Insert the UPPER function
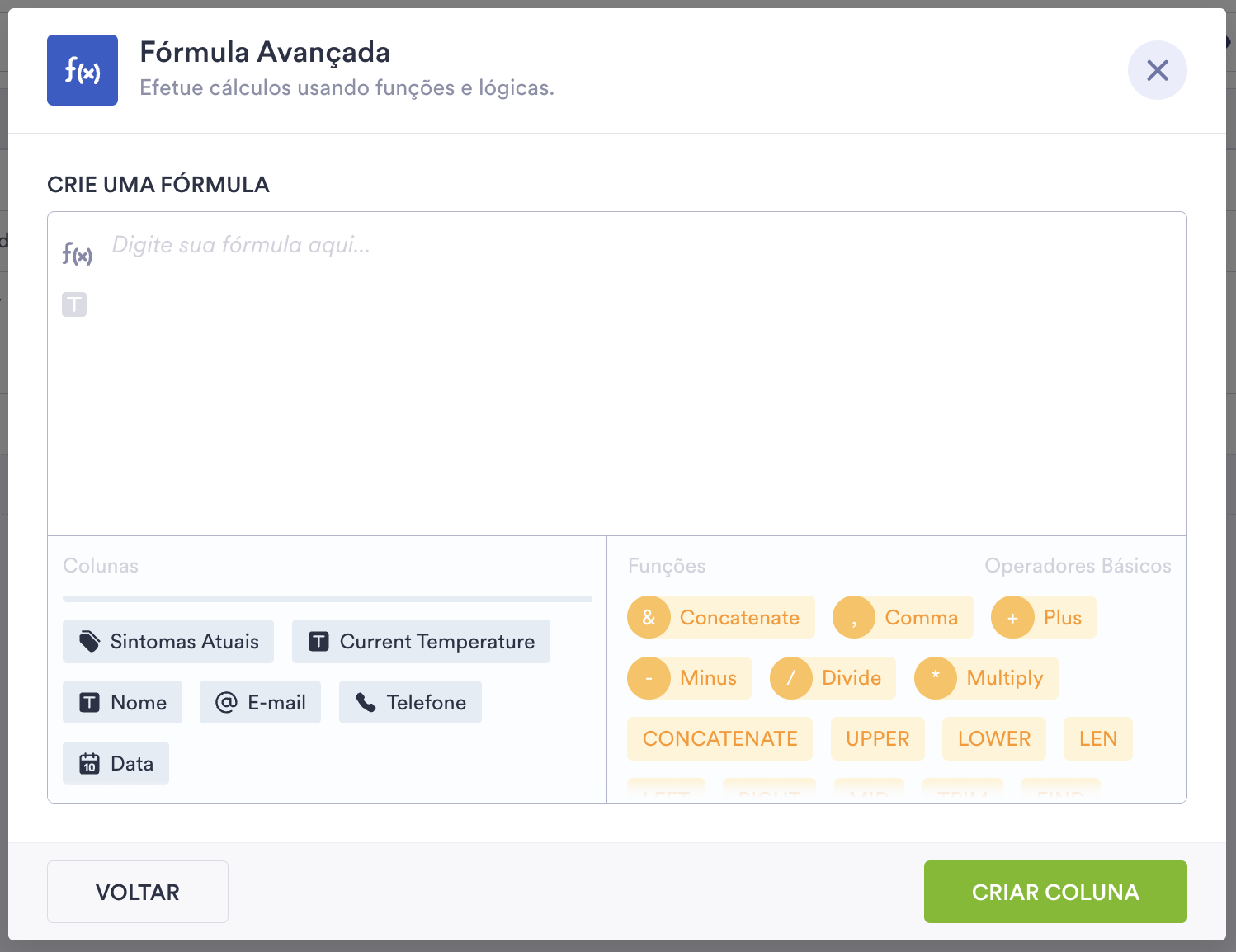The image size is (1236, 952). pos(877,738)
